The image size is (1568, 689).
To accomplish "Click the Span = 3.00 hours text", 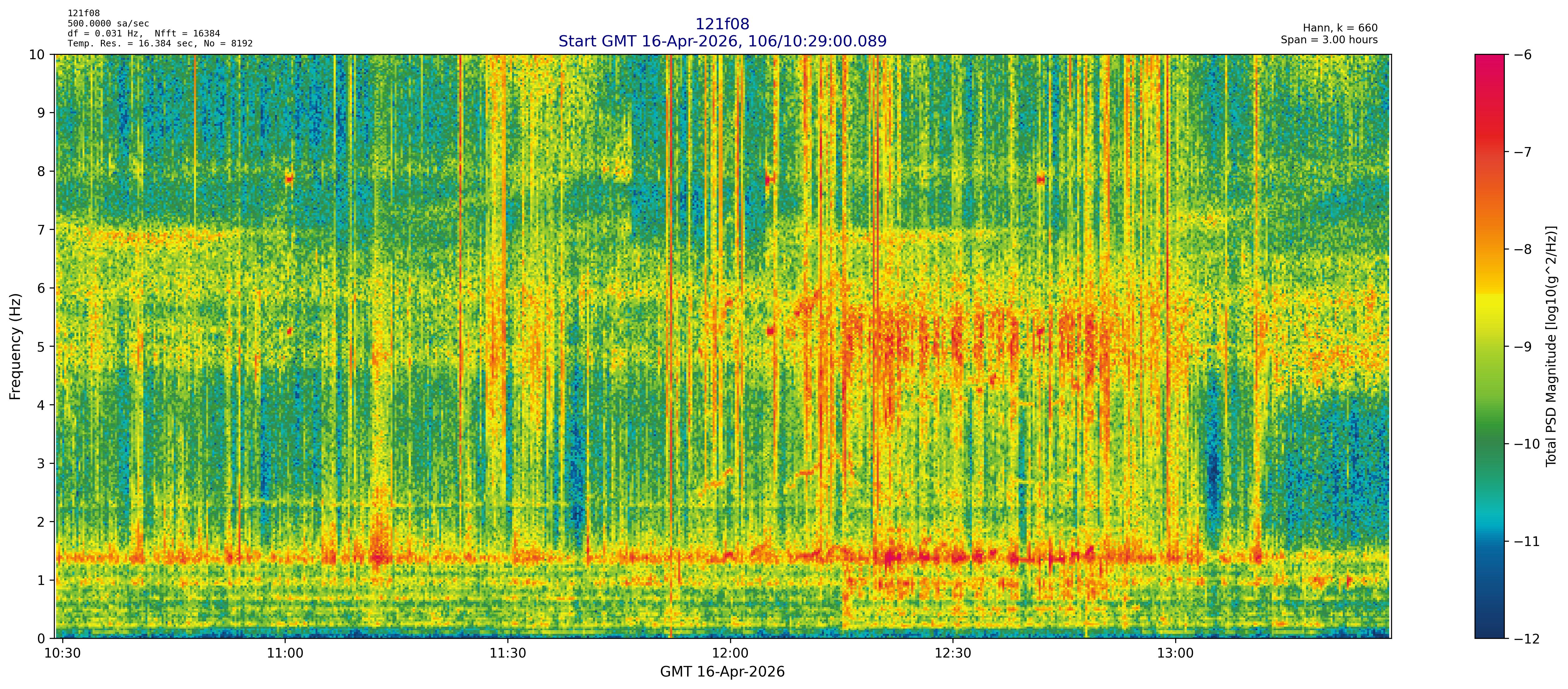I will [x=1329, y=40].
